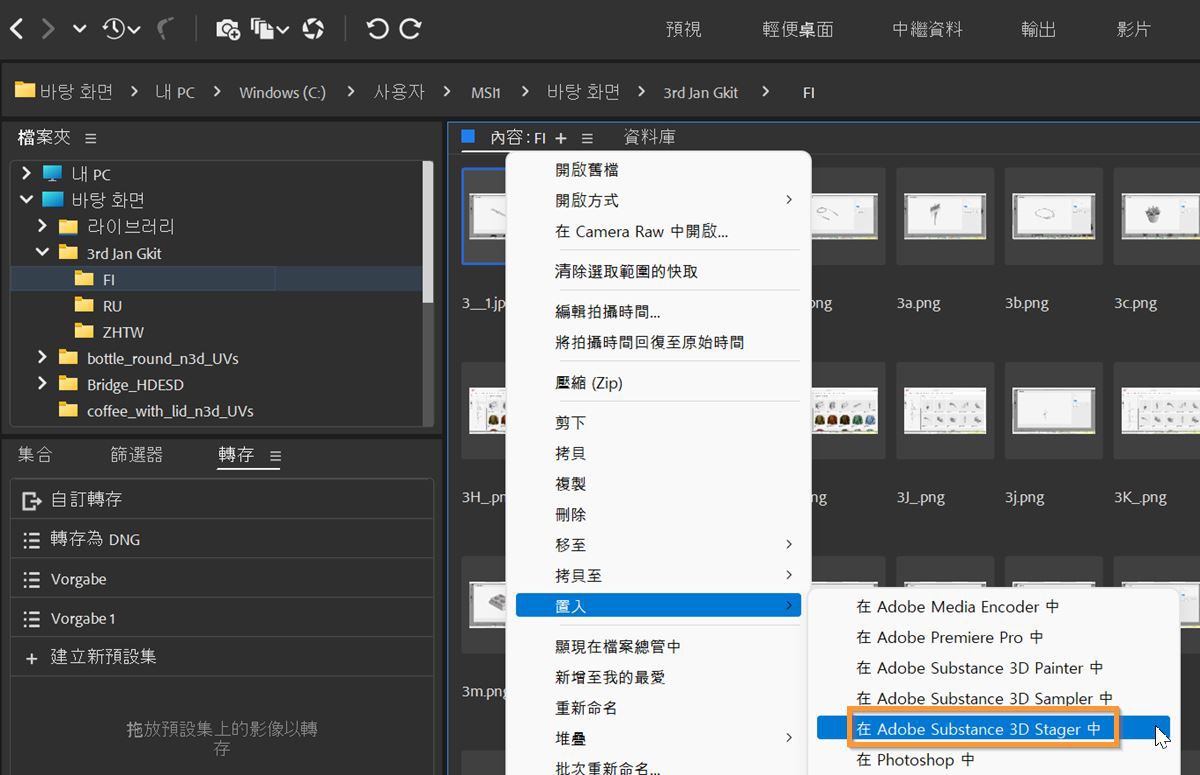This screenshot has height=775, width=1200.
Task: Expand the 내 PC tree node
Action: click(x=26, y=174)
